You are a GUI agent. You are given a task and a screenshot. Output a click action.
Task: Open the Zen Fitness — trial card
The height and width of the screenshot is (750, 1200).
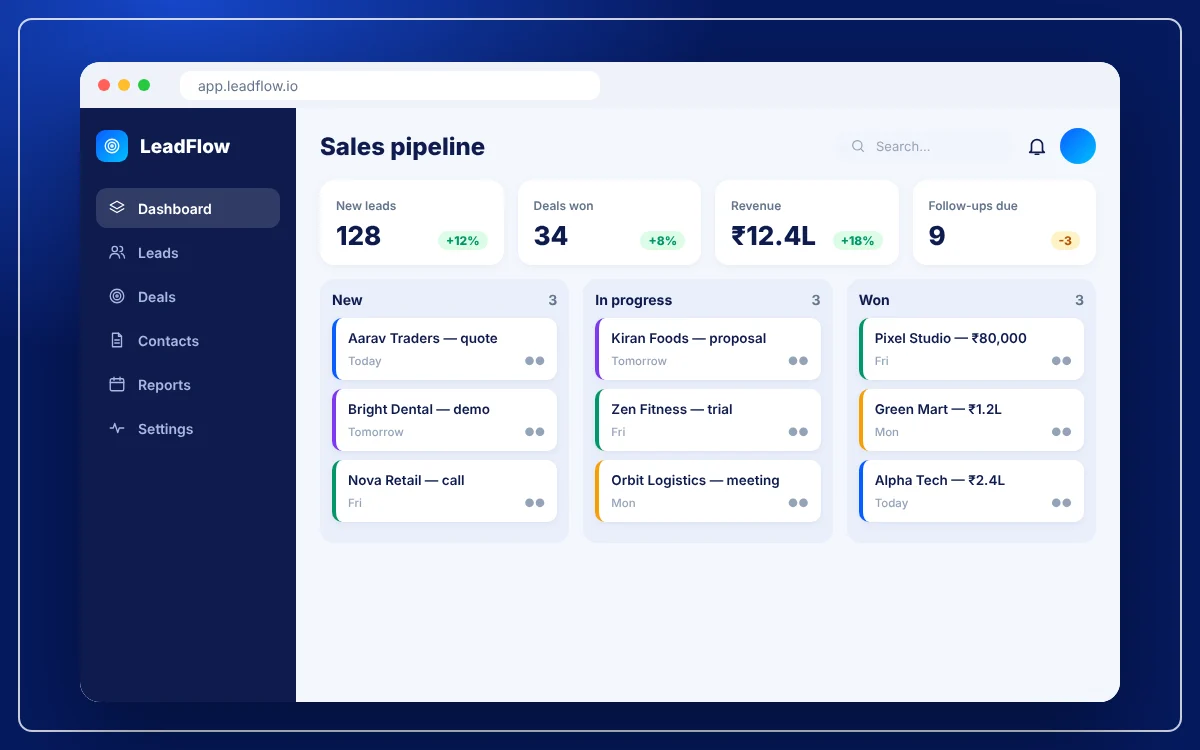coord(708,420)
